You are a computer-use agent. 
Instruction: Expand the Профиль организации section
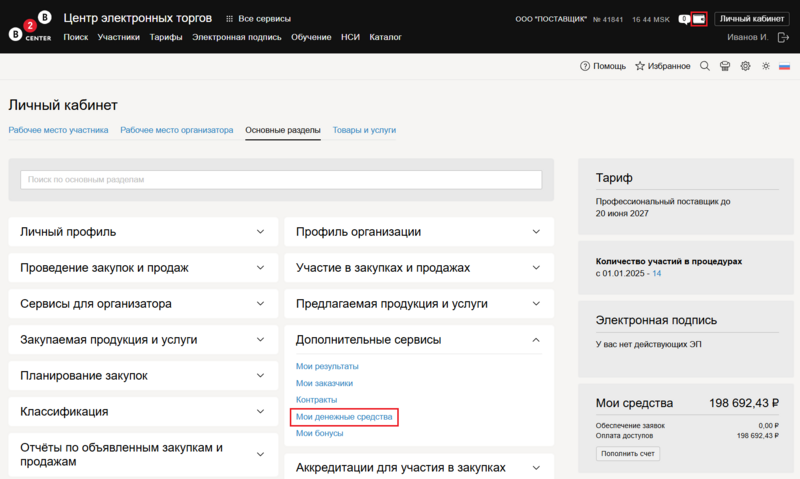418,232
